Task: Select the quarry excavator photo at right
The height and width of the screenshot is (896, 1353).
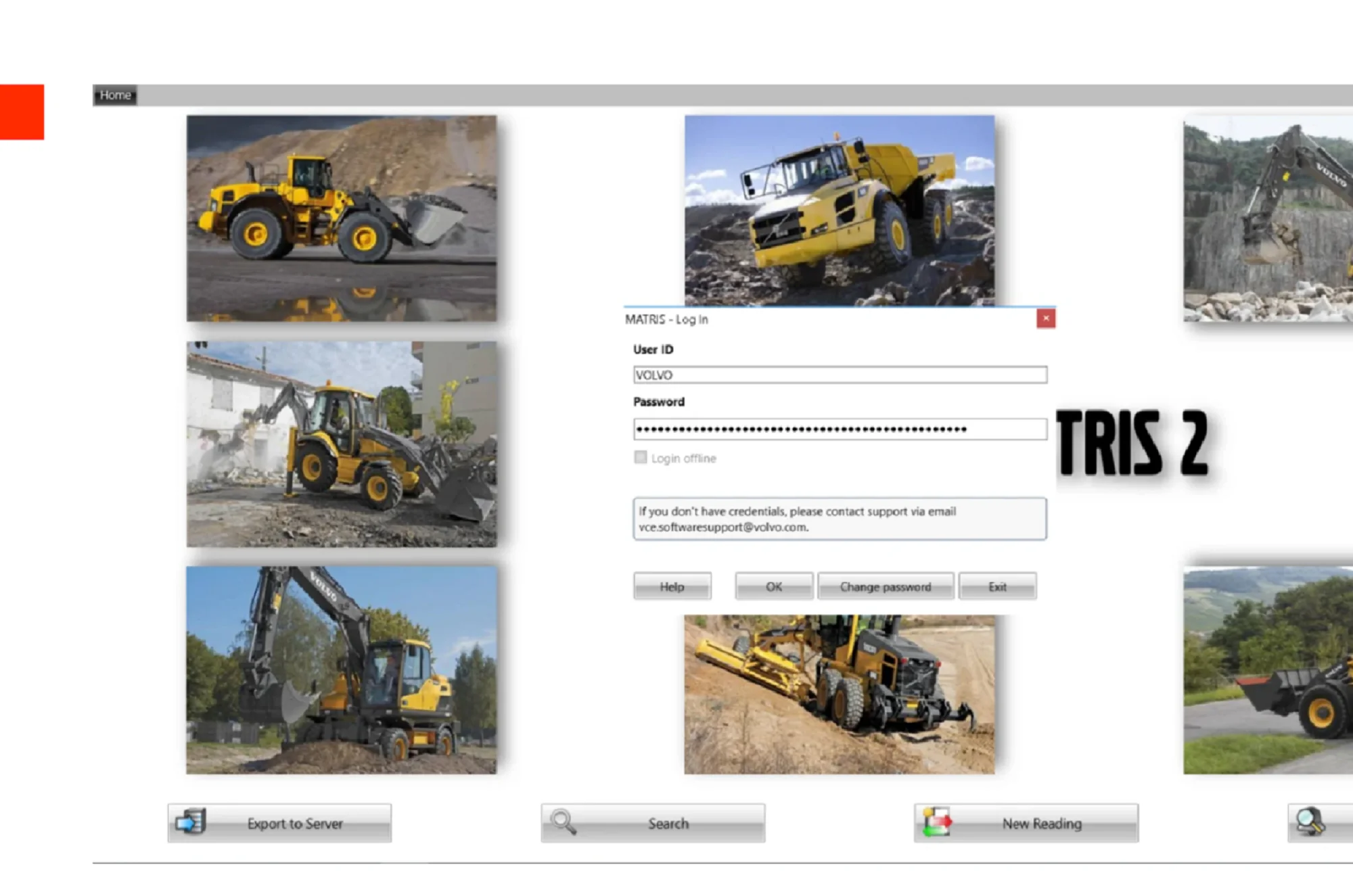Action: (x=1268, y=218)
